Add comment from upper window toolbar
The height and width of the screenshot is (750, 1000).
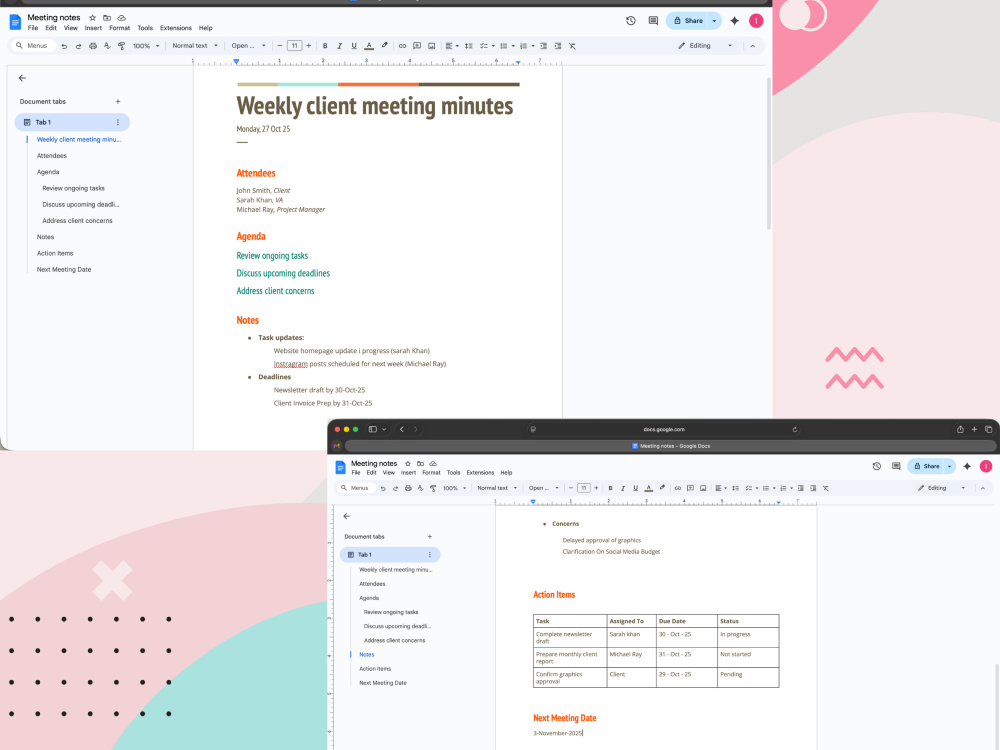(416, 46)
